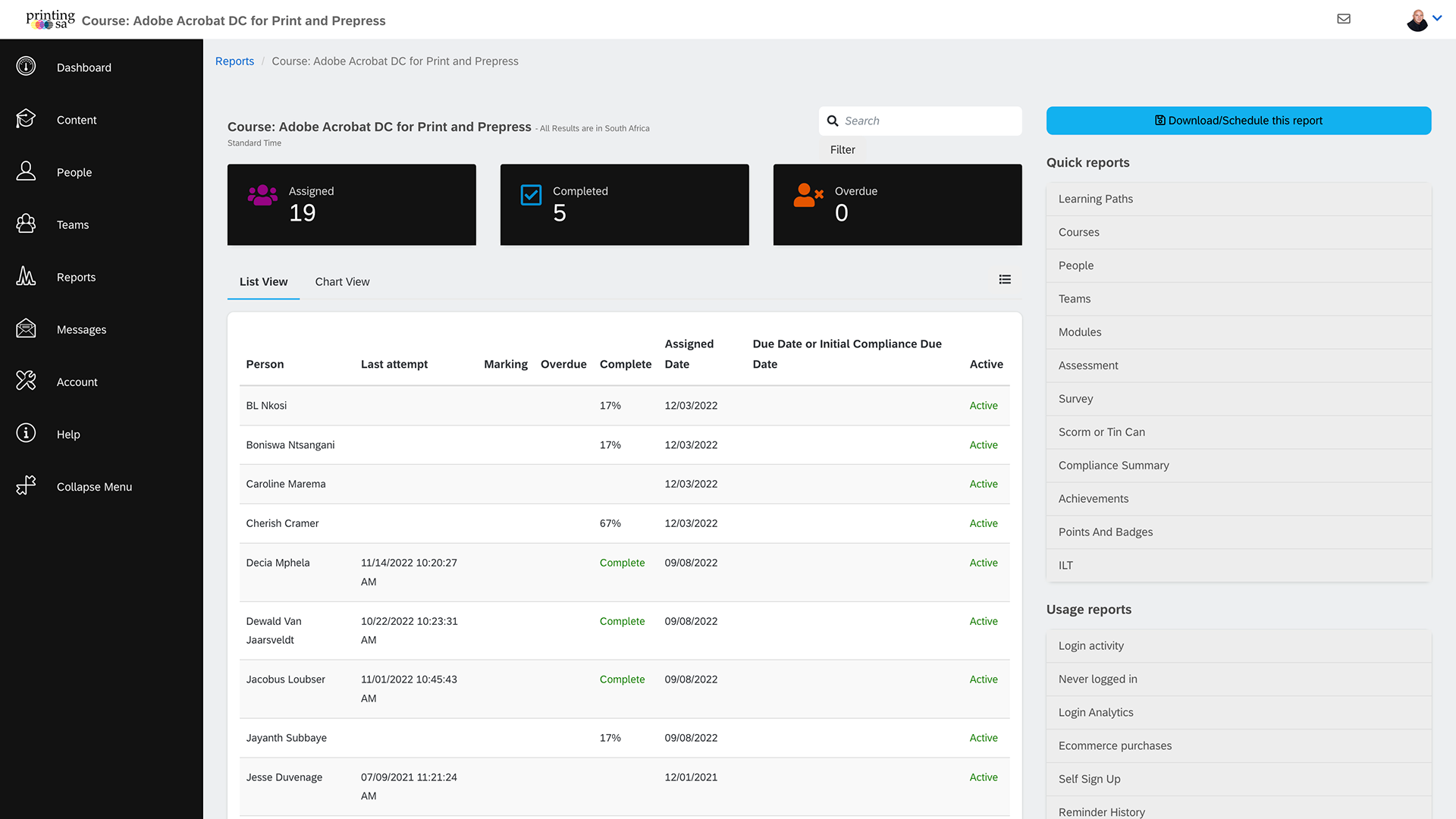
Task: Open the Survey quick report
Action: tap(1238, 399)
